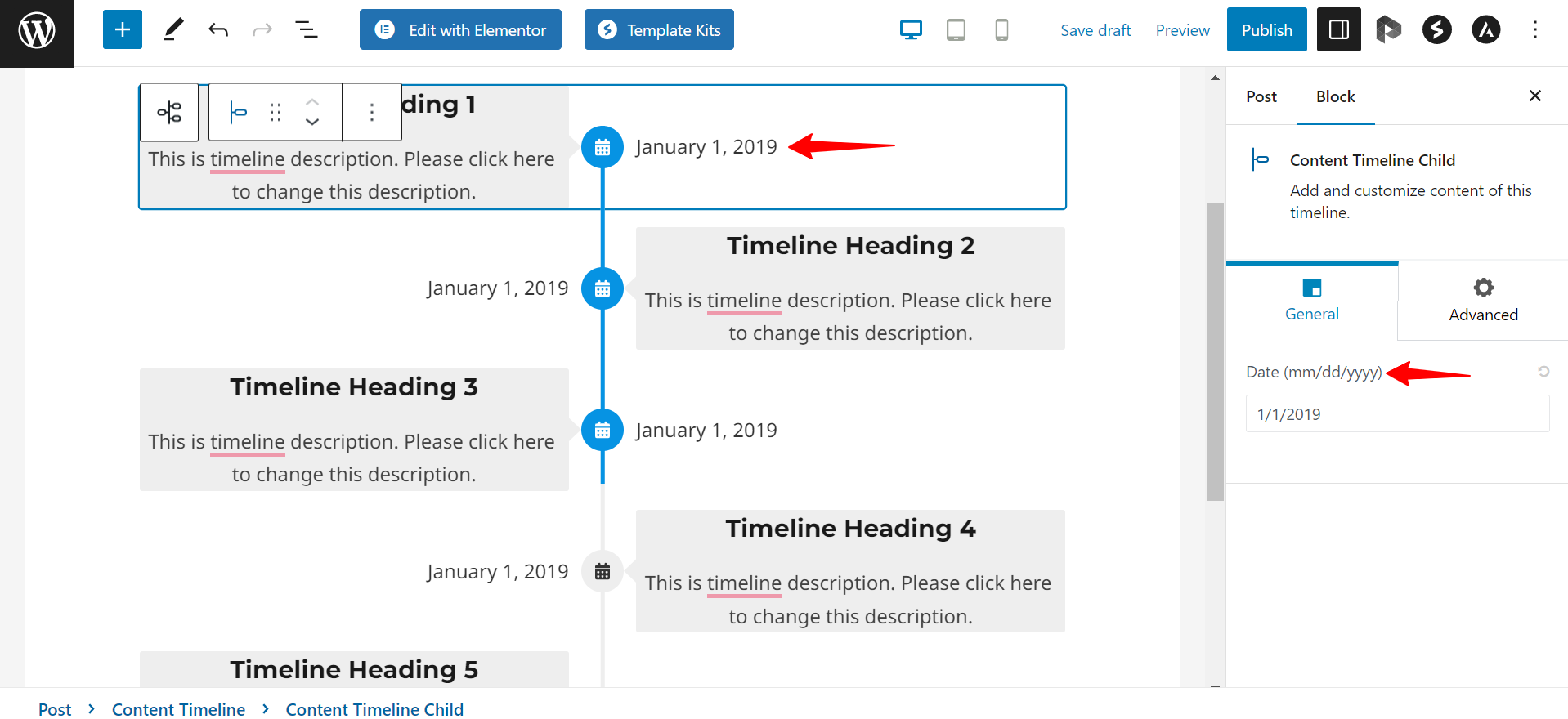Click the Undo arrow icon
The width and height of the screenshot is (1568, 719).
[218, 30]
